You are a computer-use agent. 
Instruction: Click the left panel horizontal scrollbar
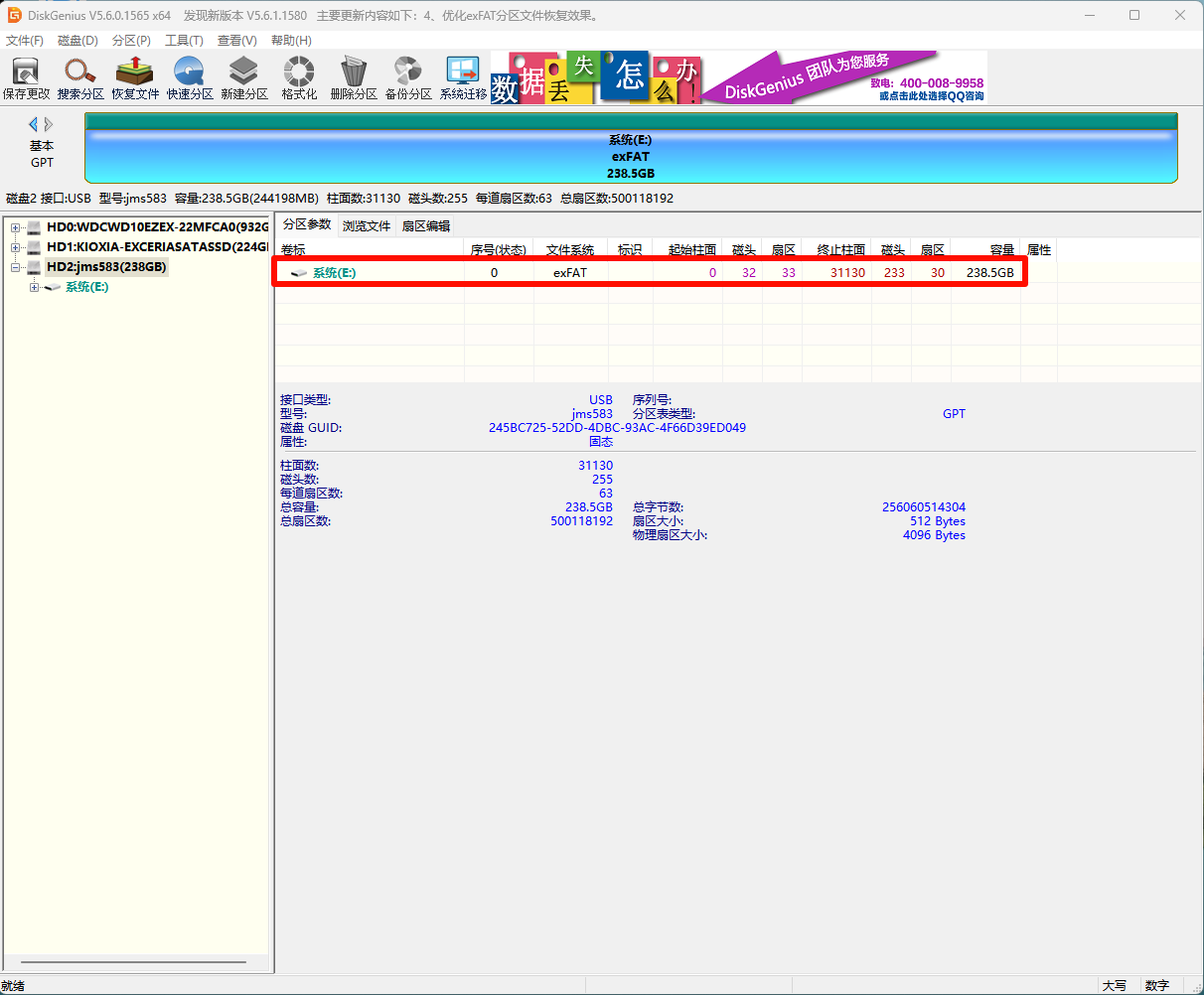tap(133, 962)
